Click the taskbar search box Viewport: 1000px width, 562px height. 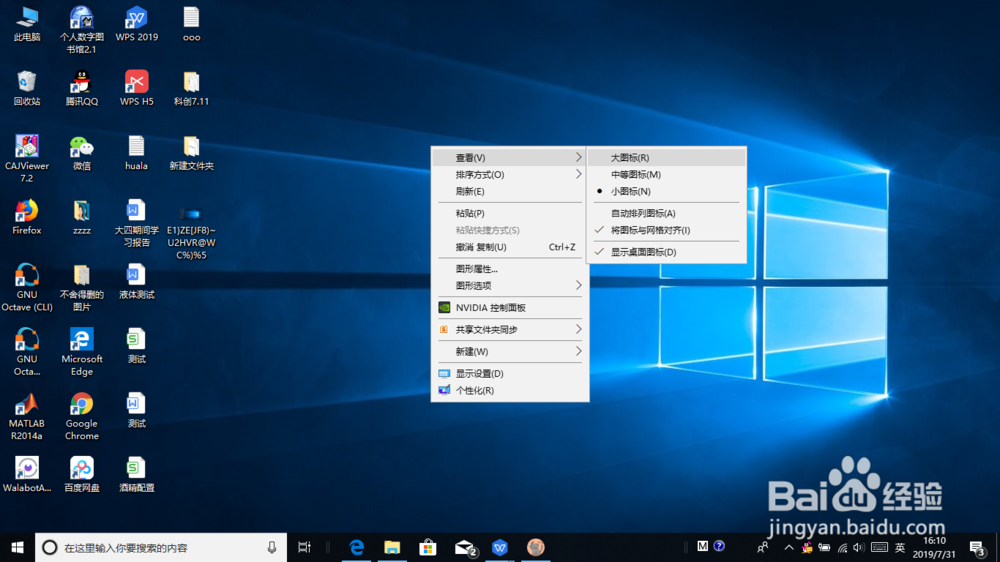tap(161, 547)
